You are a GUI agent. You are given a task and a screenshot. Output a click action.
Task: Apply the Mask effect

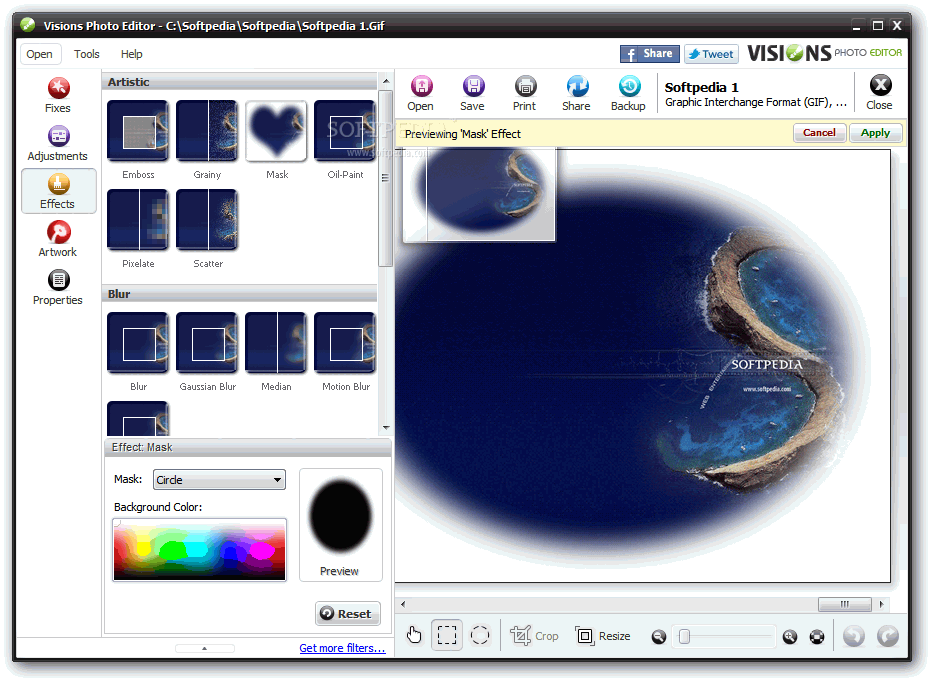pyautogui.click(x=876, y=133)
